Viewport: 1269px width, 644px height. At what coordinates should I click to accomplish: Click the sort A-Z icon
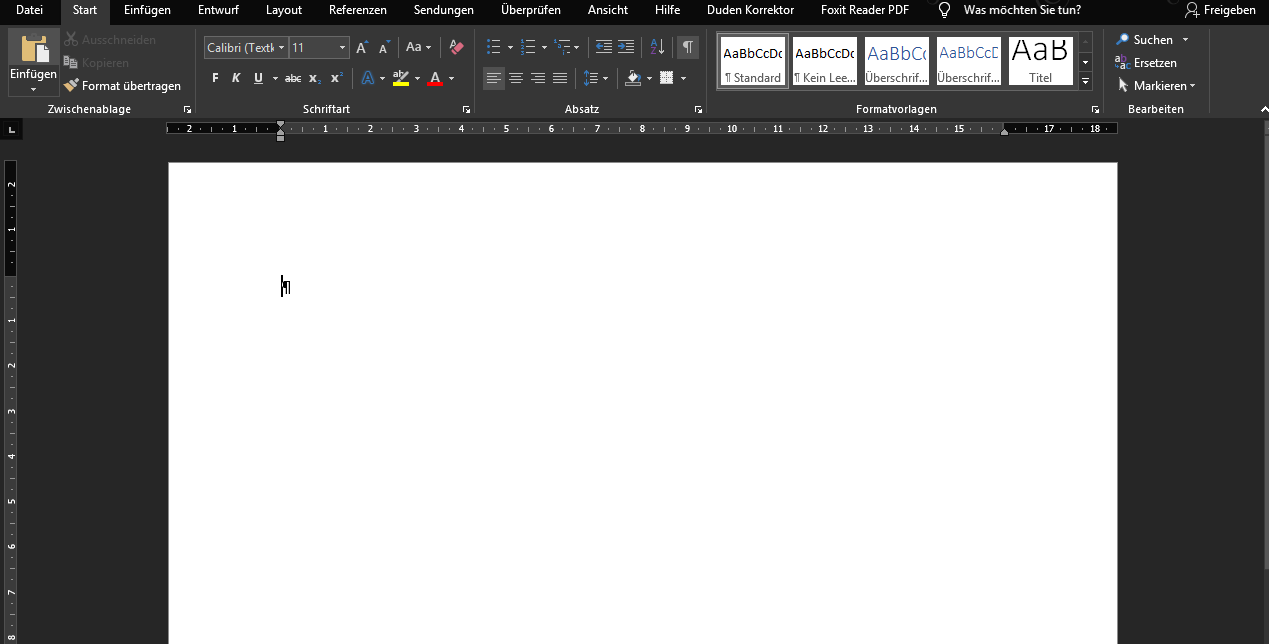(x=657, y=47)
